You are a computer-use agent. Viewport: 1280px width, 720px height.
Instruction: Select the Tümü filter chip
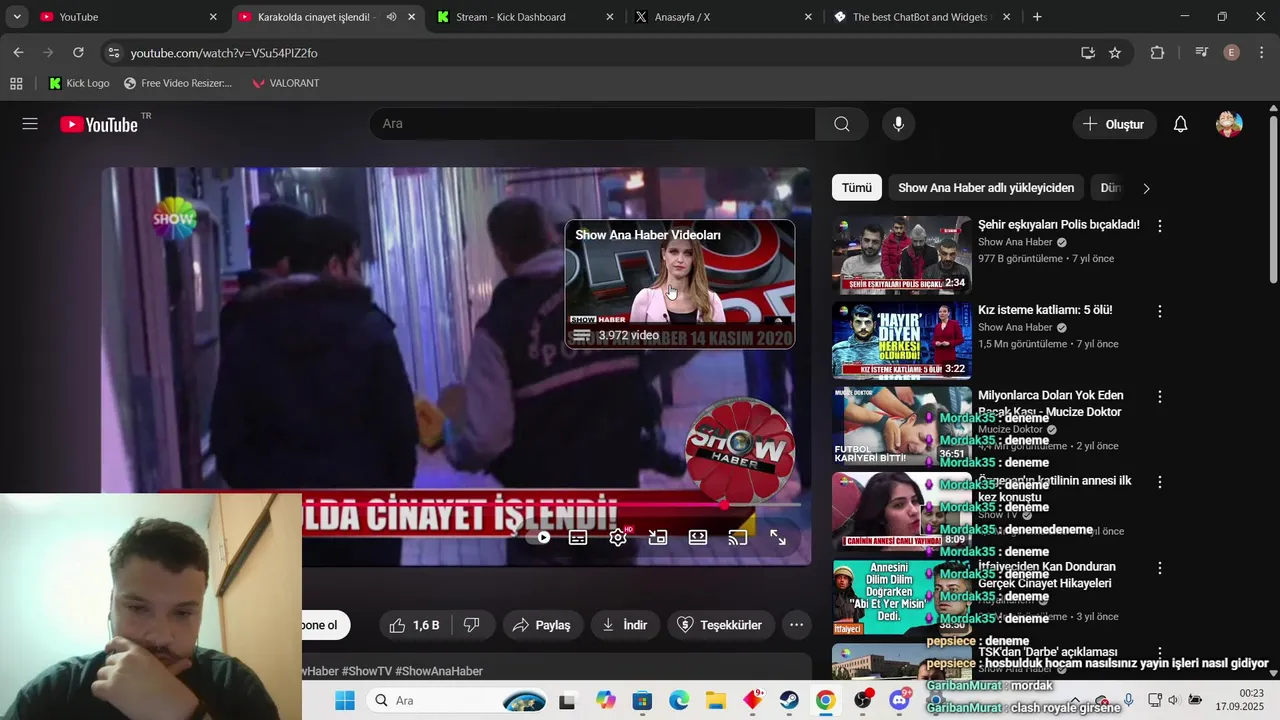[x=856, y=188]
